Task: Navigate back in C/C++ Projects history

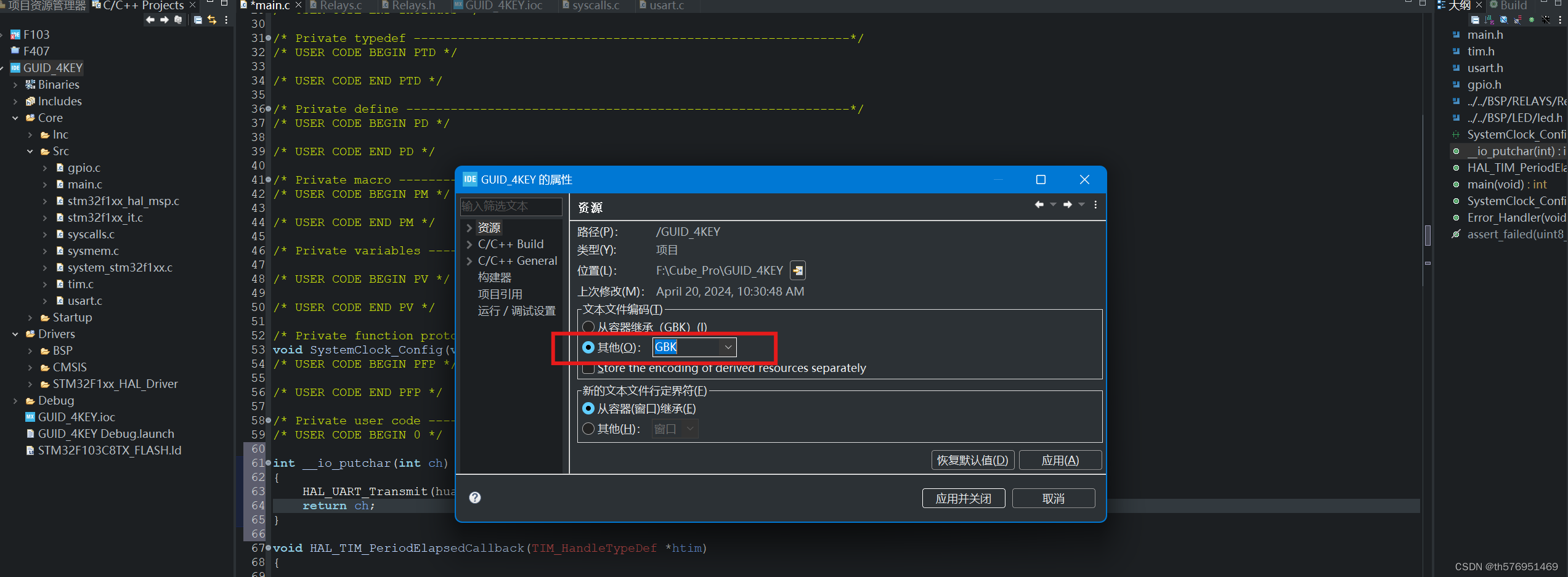Action: pyautogui.click(x=150, y=20)
